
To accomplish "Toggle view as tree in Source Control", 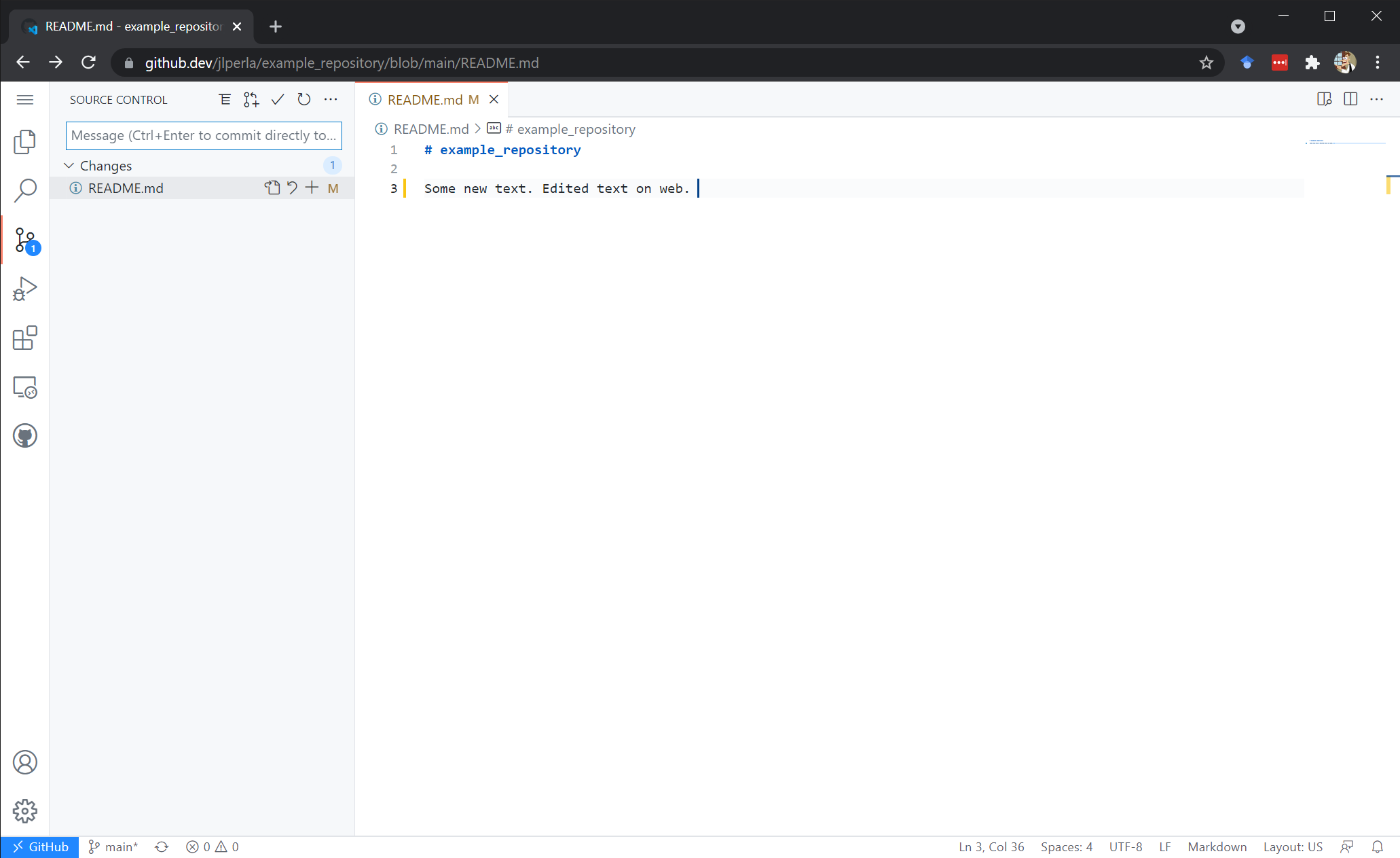I will 225,100.
